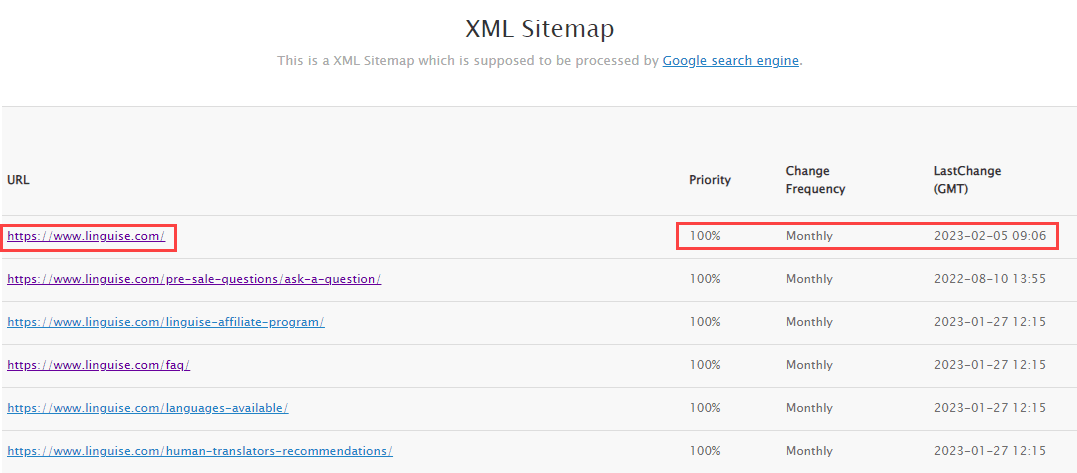Open the ask-a-question page link
The height and width of the screenshot is (473, 1077).
194,279
